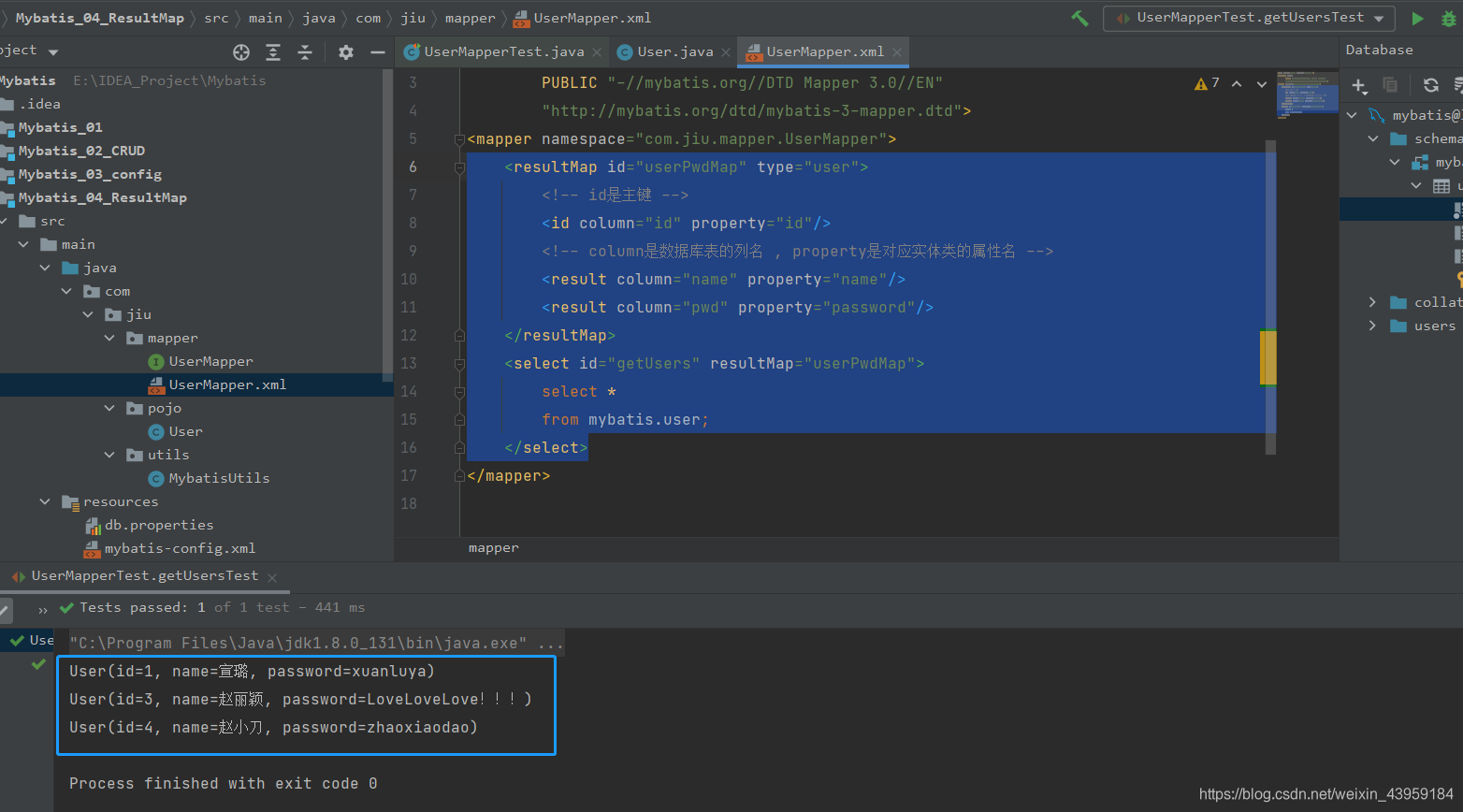Open the Project view dropdown arrow
The height and width of the screenshot is (812, 1463).
click(53, 52)
